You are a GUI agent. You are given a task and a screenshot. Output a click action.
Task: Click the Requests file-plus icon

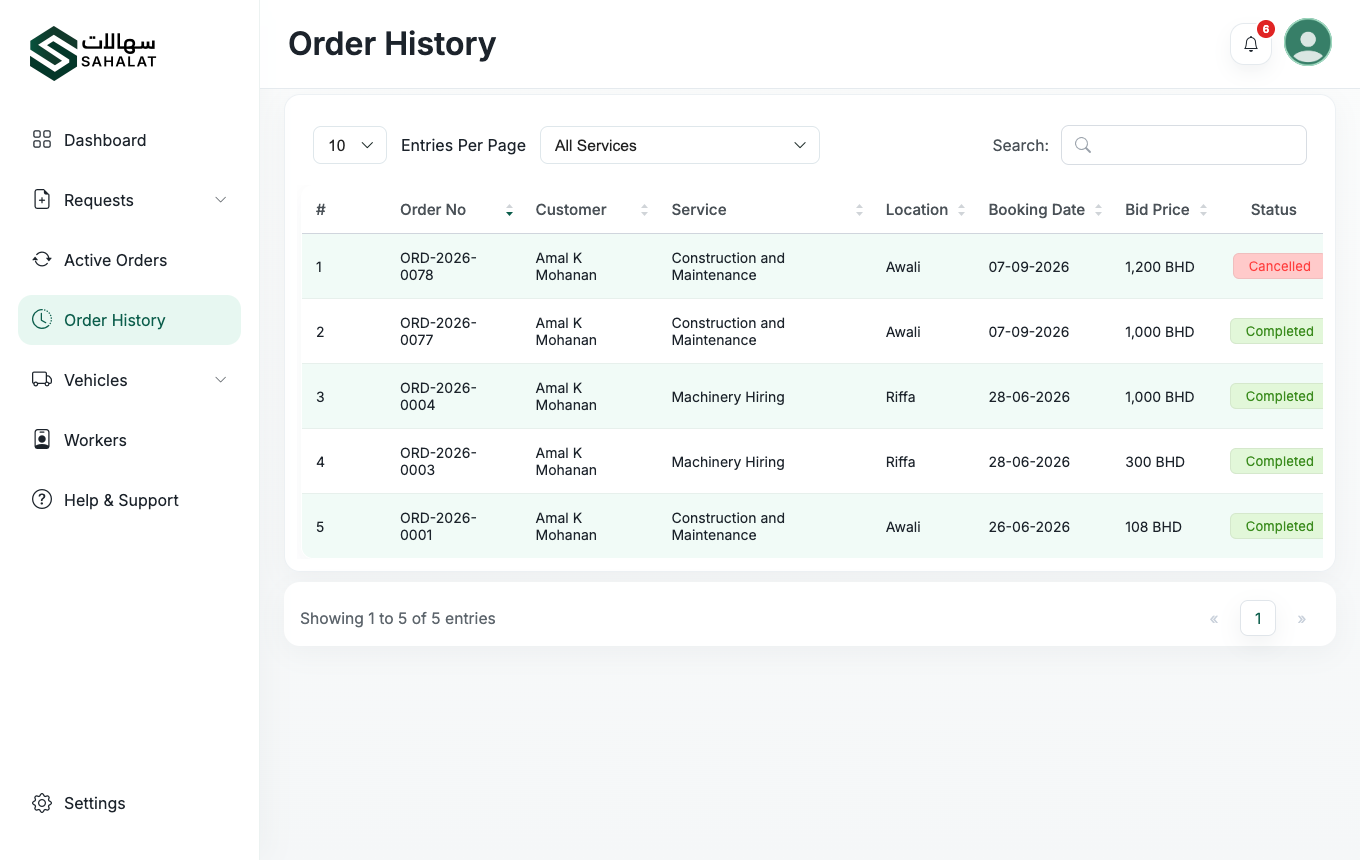(42, 200)
